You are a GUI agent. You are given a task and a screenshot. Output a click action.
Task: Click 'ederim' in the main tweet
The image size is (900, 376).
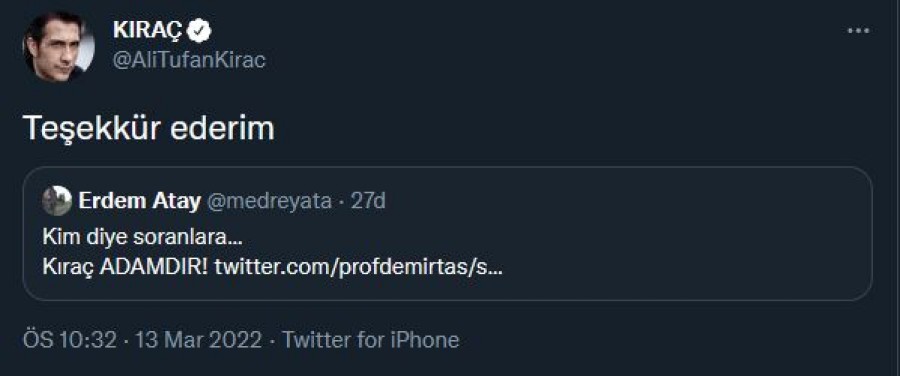pyautogui.click(x=223, y=130)
